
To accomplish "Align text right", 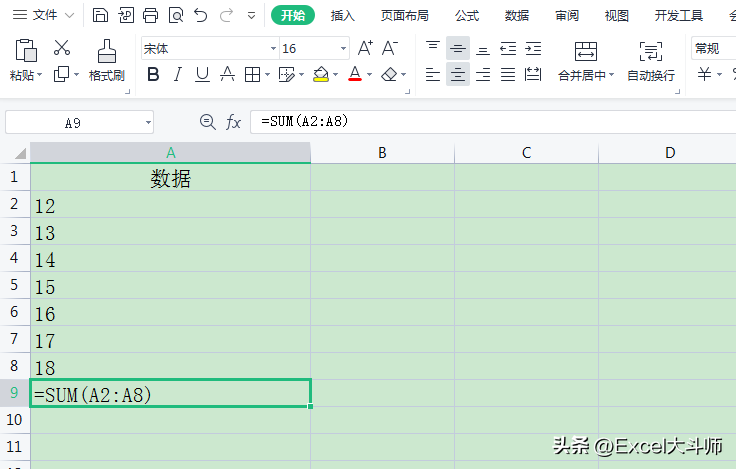I will tap(483, 74).
